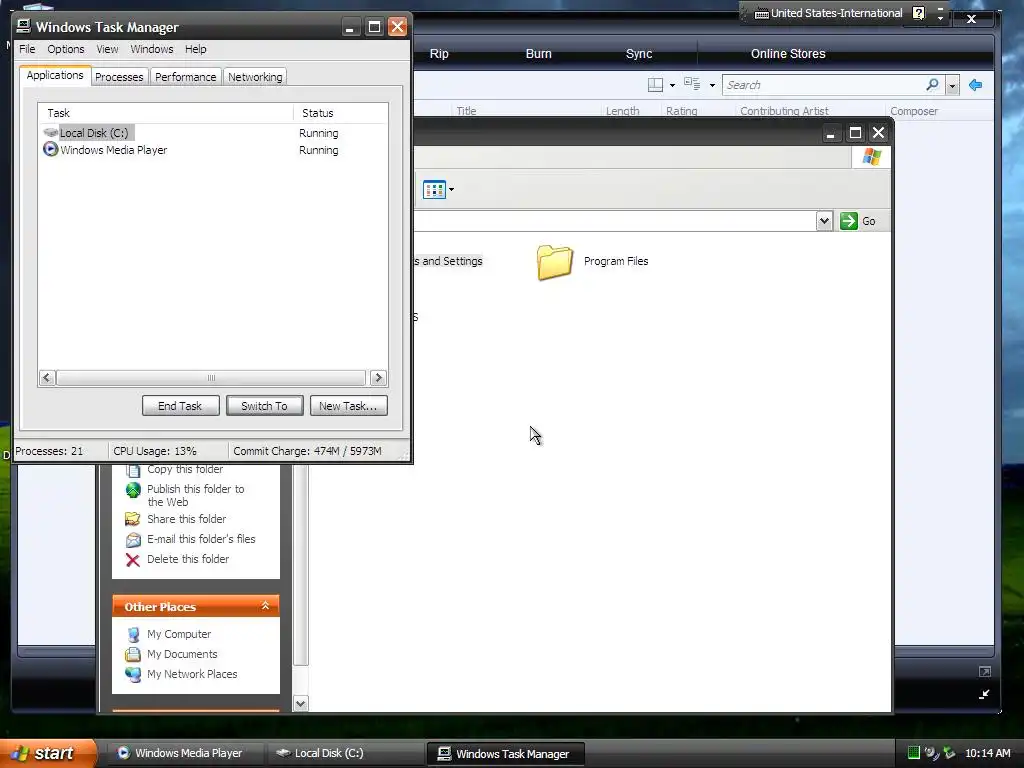Switch to the Networking tab

pyautogui.click(x=255, y=77)
